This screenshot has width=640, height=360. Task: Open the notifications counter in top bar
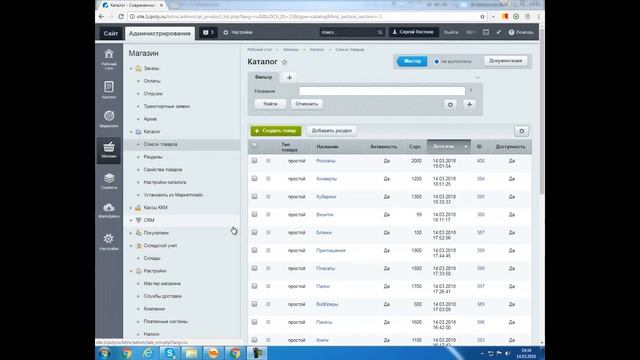point(208,32)
